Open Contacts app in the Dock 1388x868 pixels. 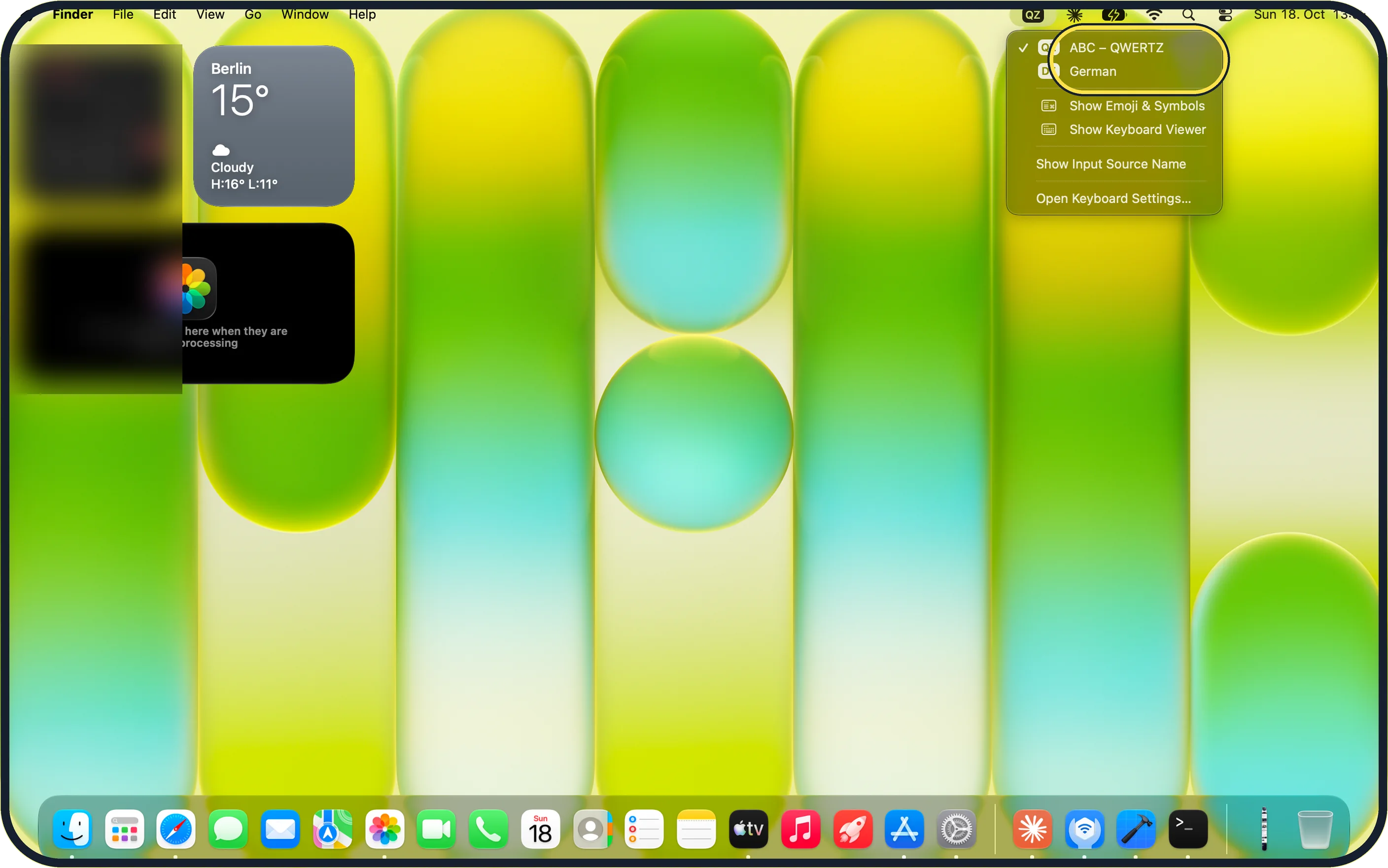point(592,829)
